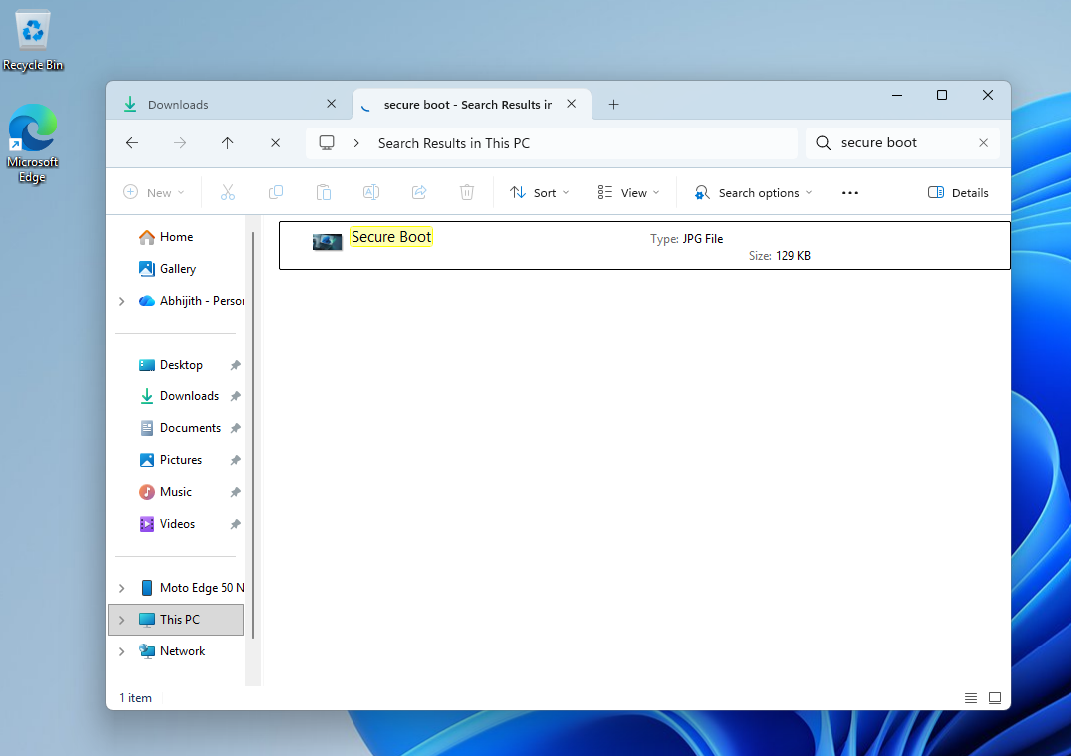This screenshot has width=1071, height=756.
Task: Add a new tab with the plus button
Action: [x=613, y=104]
